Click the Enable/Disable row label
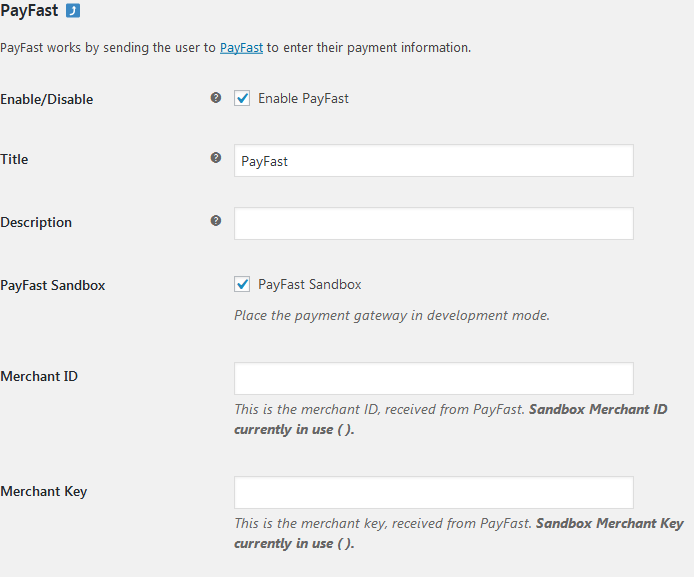 pos(46,99)
